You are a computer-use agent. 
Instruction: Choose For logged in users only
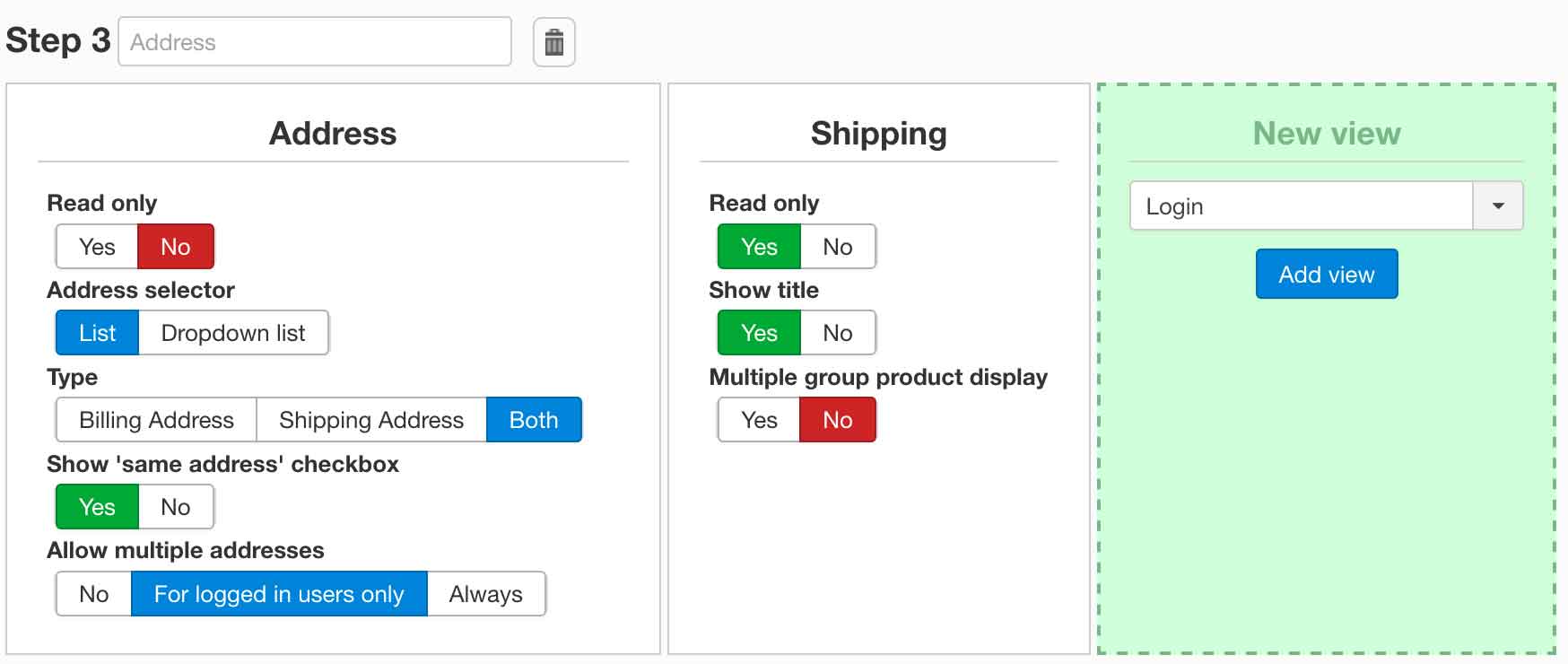(279, 594)
